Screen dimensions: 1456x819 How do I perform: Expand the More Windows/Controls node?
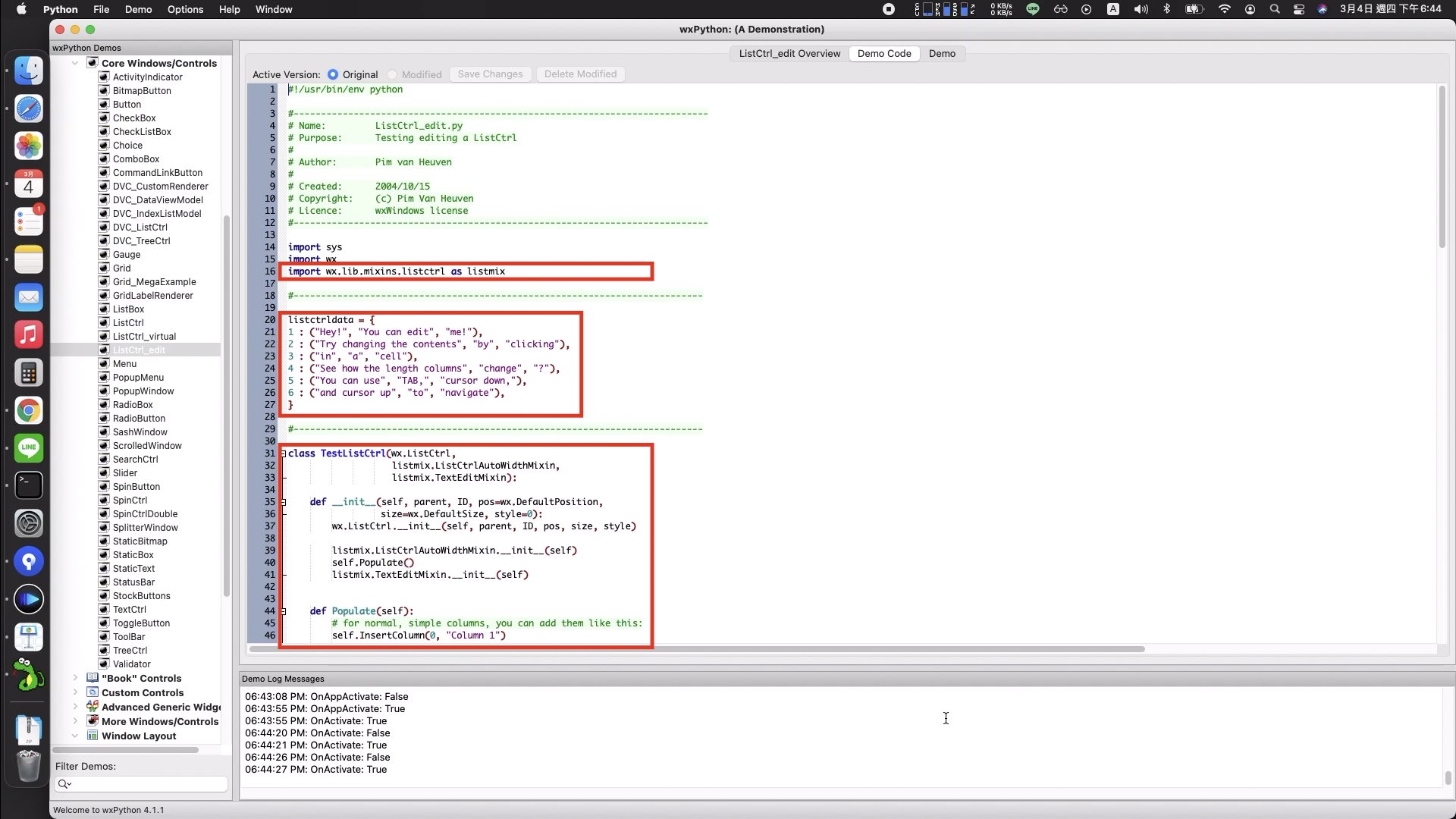75,721
